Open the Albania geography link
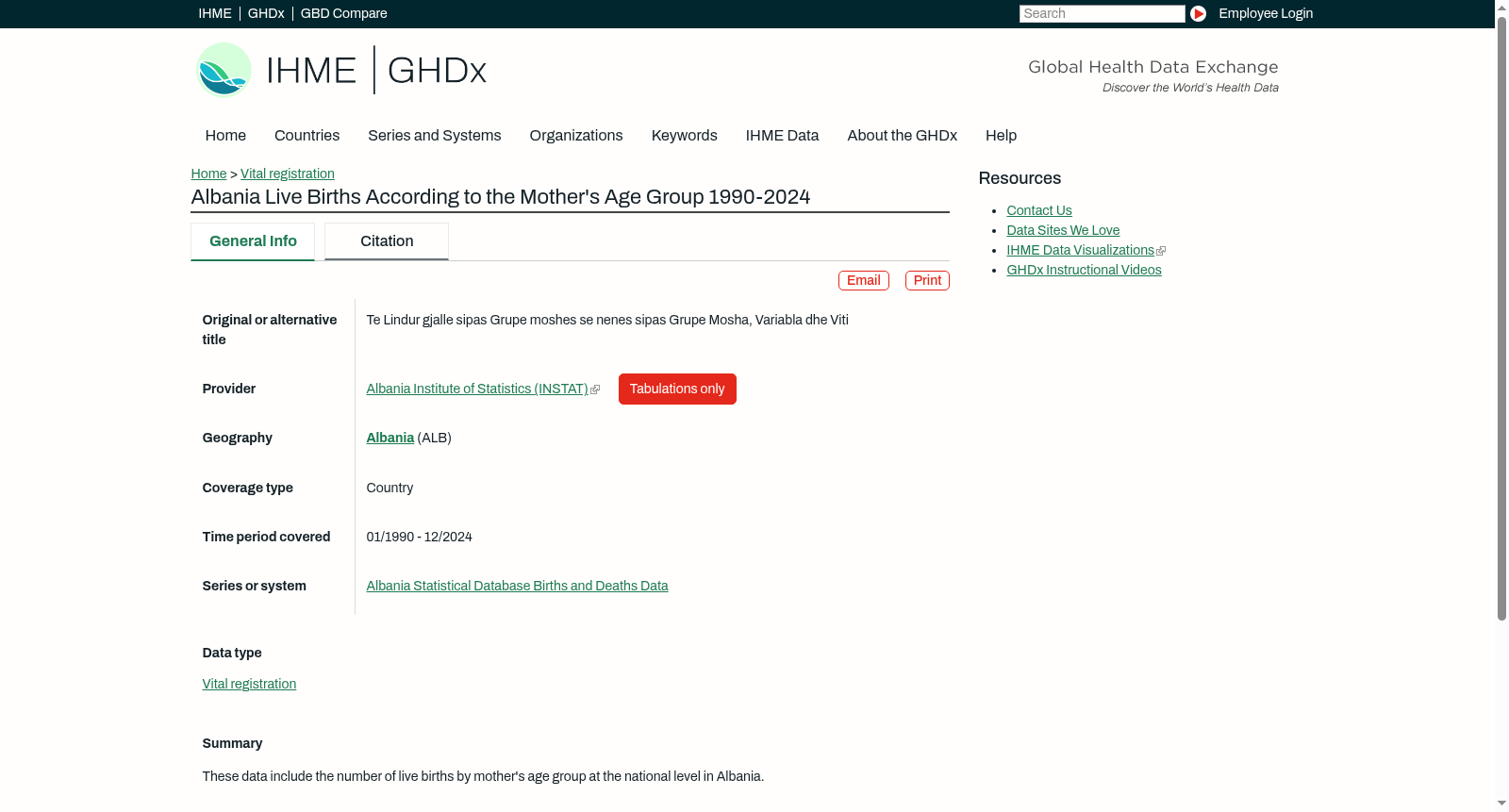 tap(390, 439)
